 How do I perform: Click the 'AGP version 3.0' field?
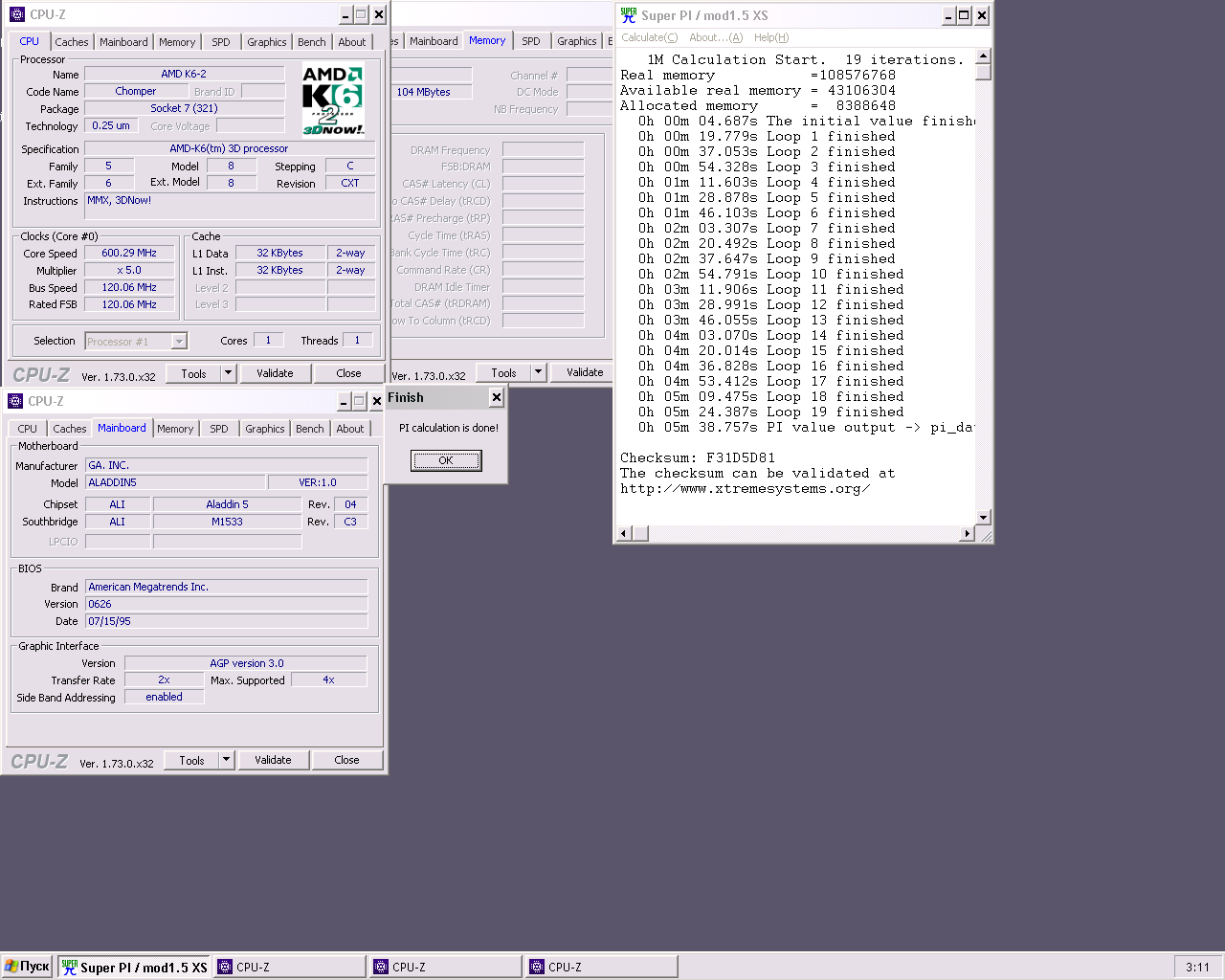[x=246, y=663]
